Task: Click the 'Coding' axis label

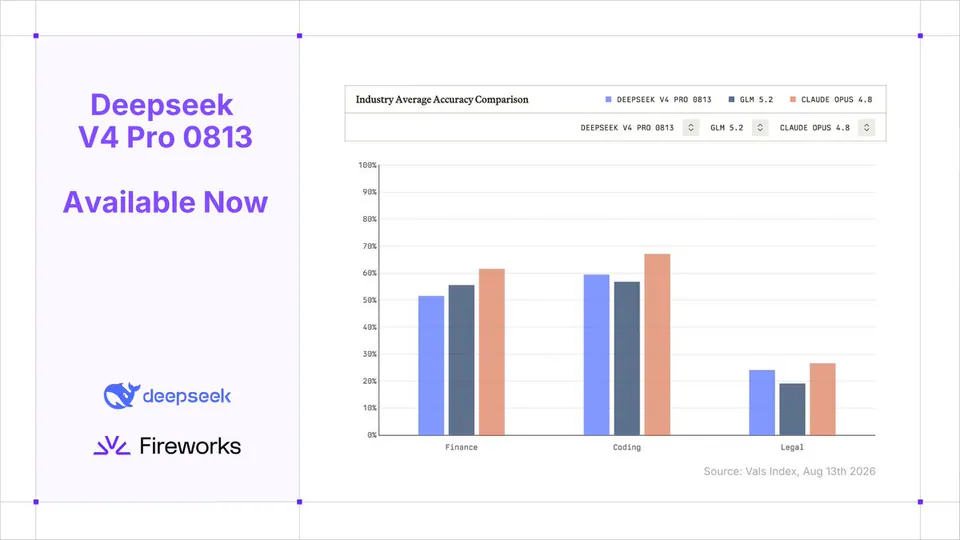Action: click(626, 447)
